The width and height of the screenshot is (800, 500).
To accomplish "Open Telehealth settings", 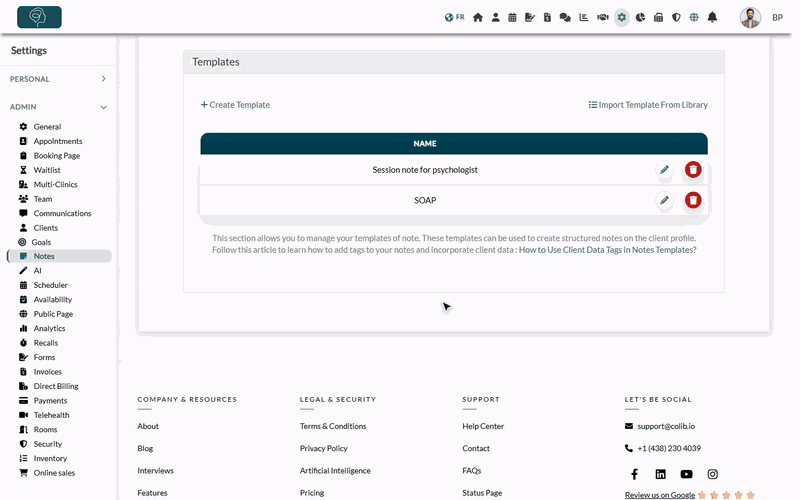I will pyautogui.click(x=51, y=415).
